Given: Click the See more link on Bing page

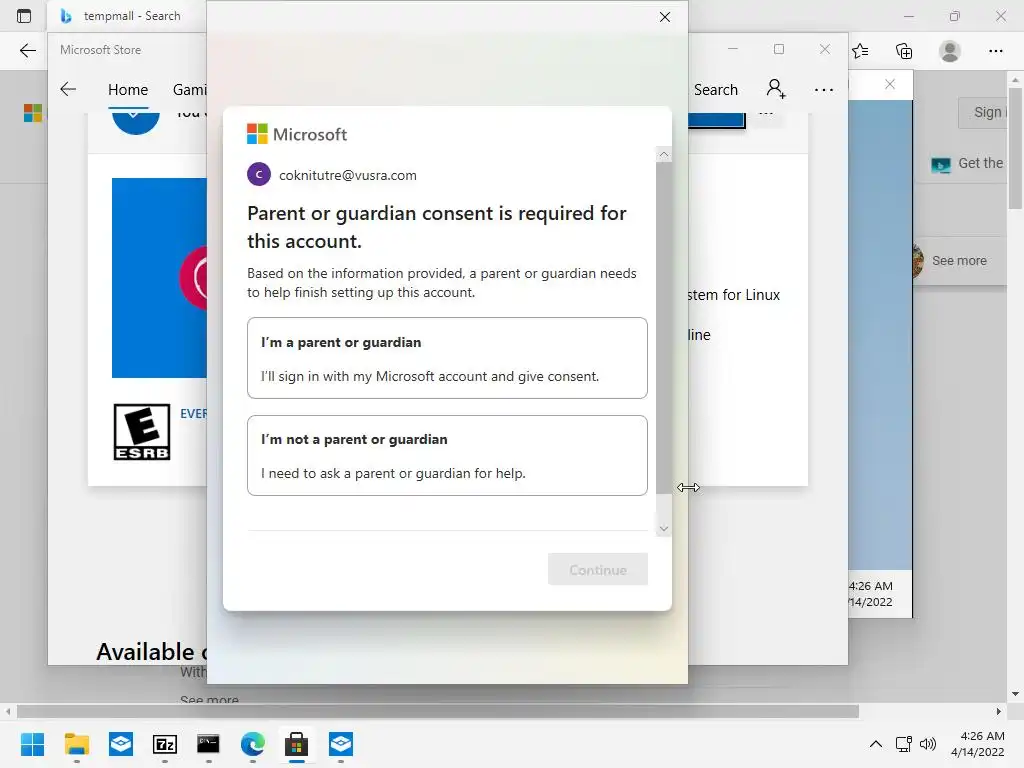Looking at the screenshot, I should [959, 261].
